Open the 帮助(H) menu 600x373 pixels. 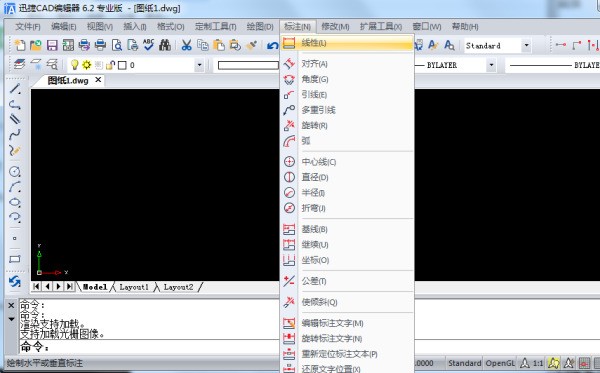pos(465,26)
